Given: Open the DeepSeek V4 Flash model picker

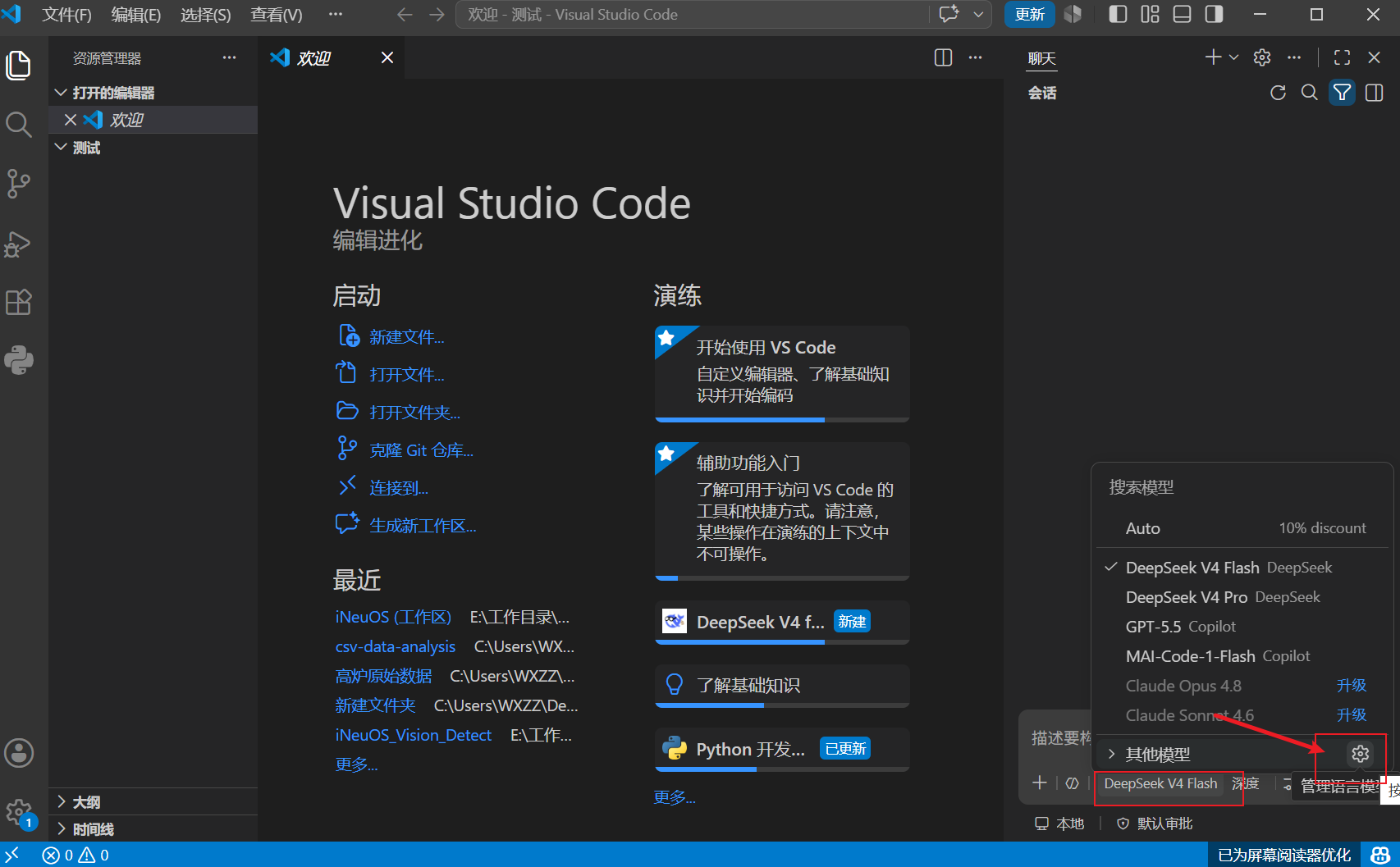Looking at the screenshot, I should pyautogui.click(x=1160, y=783).
